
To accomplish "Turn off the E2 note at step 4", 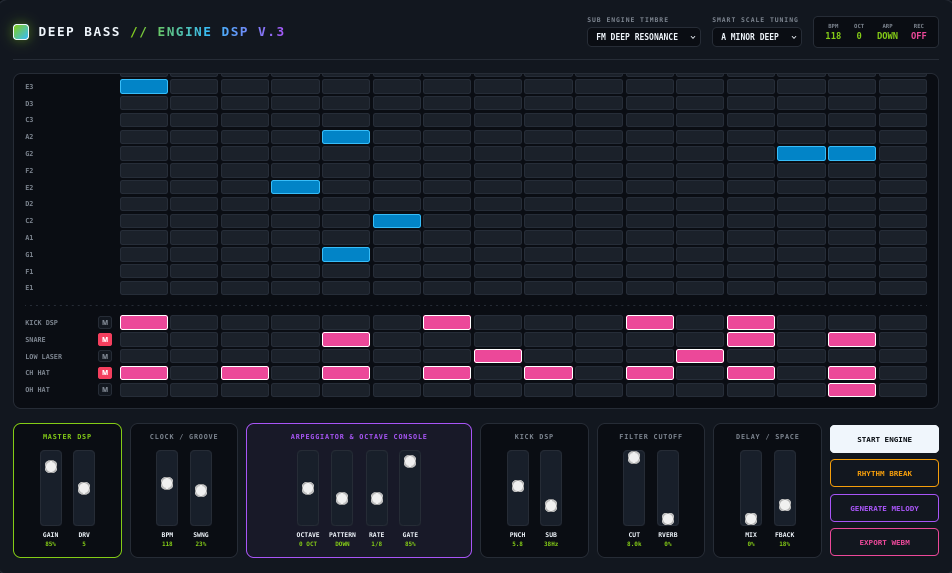I will 296,187.
